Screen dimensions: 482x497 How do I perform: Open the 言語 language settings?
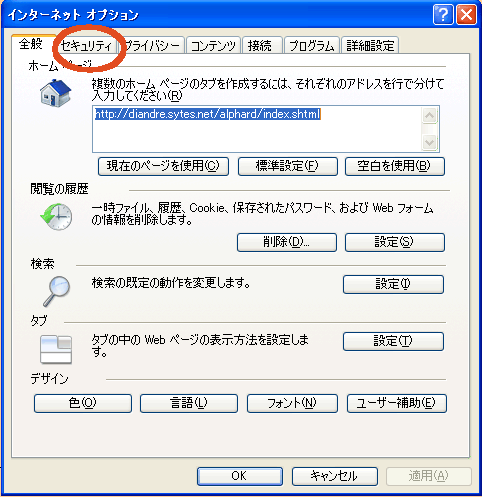pyautogui.click(x=189, y=403)
